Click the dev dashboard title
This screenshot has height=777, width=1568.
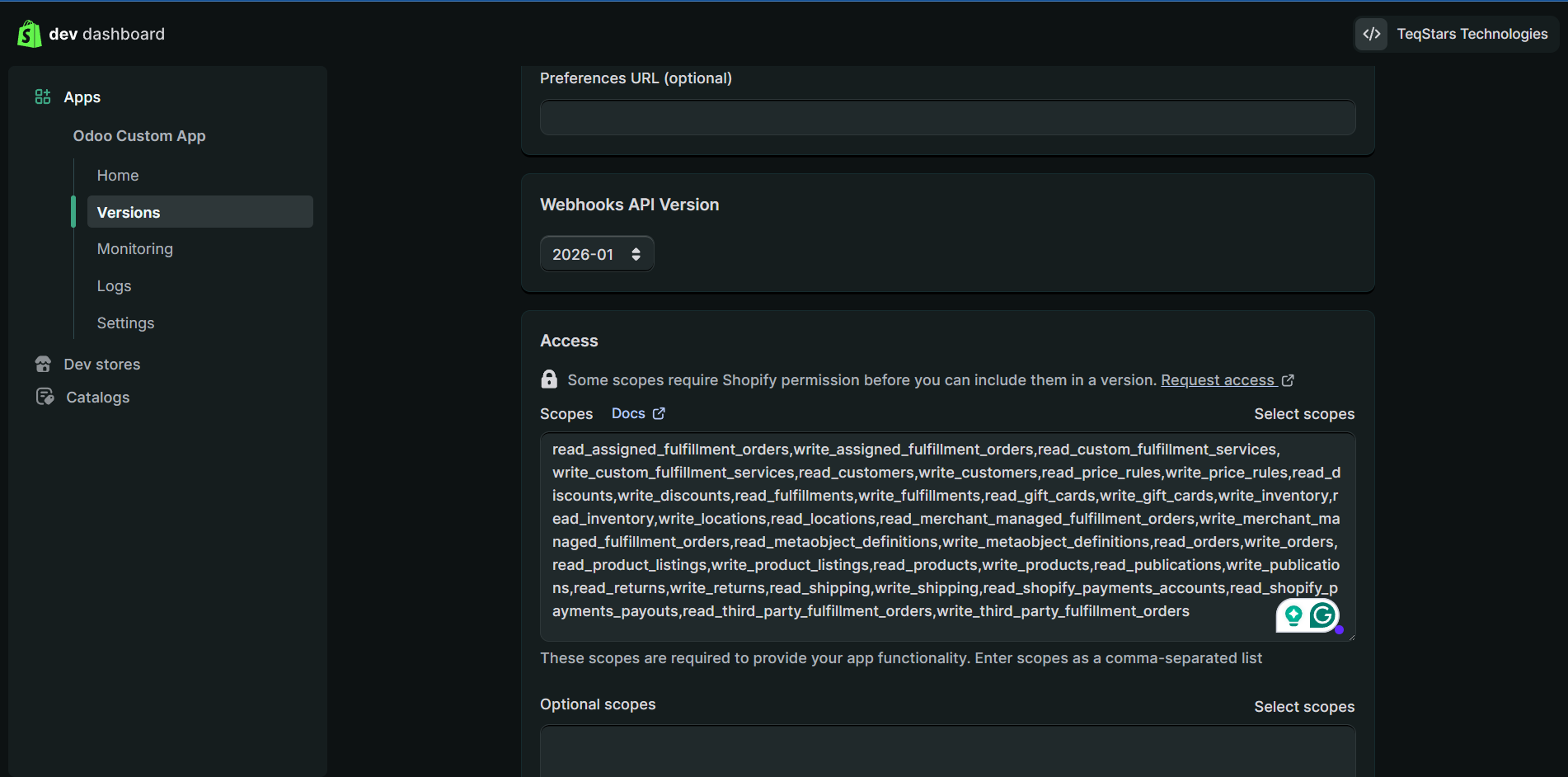pos(107,34)
